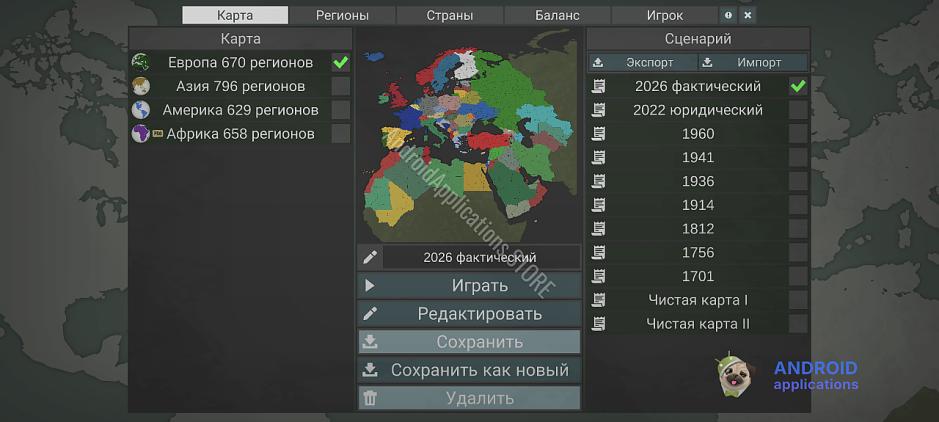Click scroll icon of 1756 scenario
This screenshot has width=939, height=422.
(598, 253)
